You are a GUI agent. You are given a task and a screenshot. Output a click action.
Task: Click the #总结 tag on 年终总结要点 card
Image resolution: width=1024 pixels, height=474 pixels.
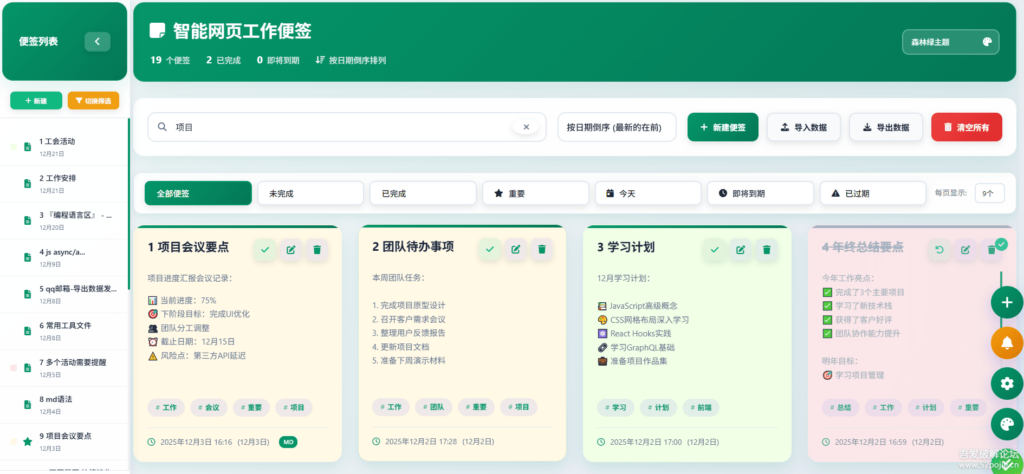tap(840, 407)
